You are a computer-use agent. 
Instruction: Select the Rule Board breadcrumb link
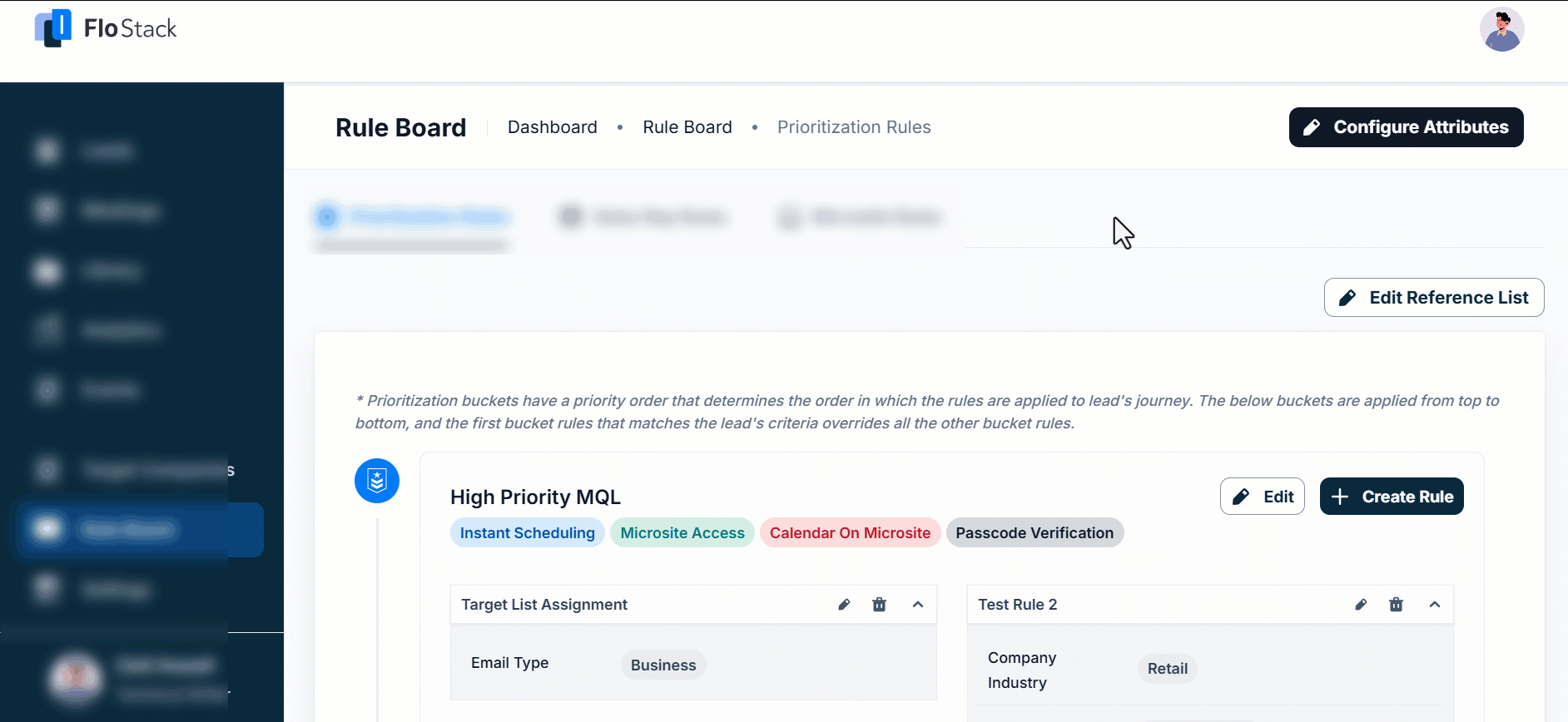pos(687,127)
